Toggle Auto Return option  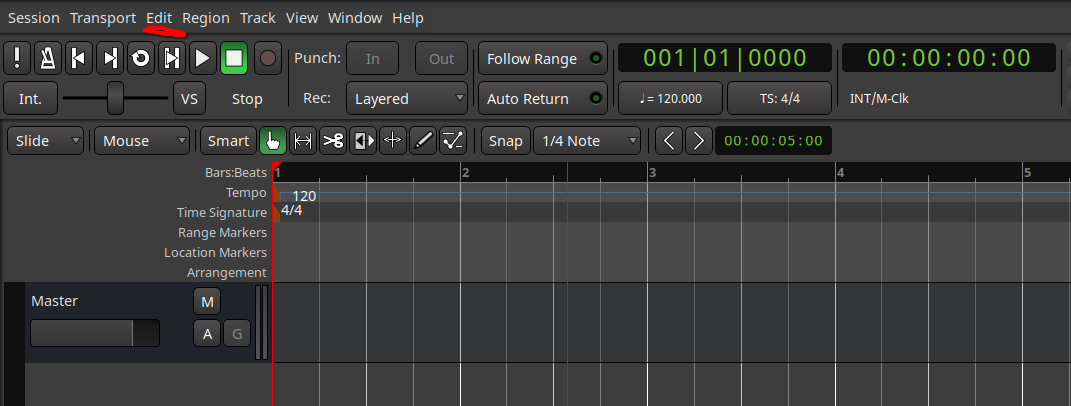pos(544,99)
